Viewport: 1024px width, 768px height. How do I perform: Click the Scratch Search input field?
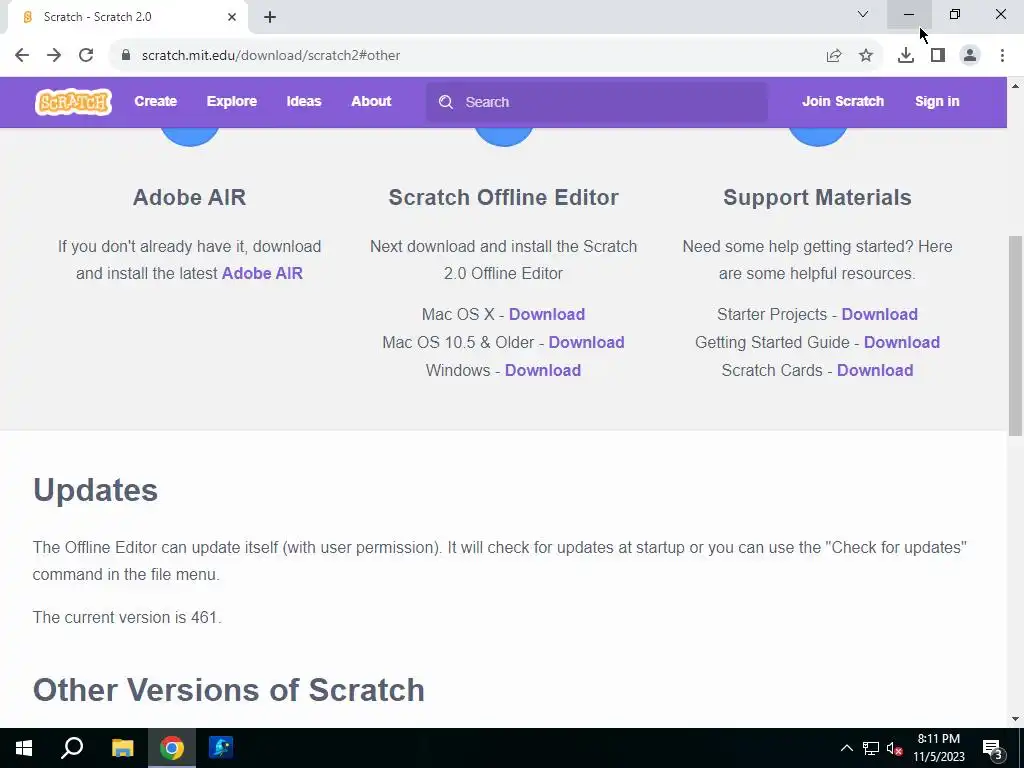tap(596, 102)
